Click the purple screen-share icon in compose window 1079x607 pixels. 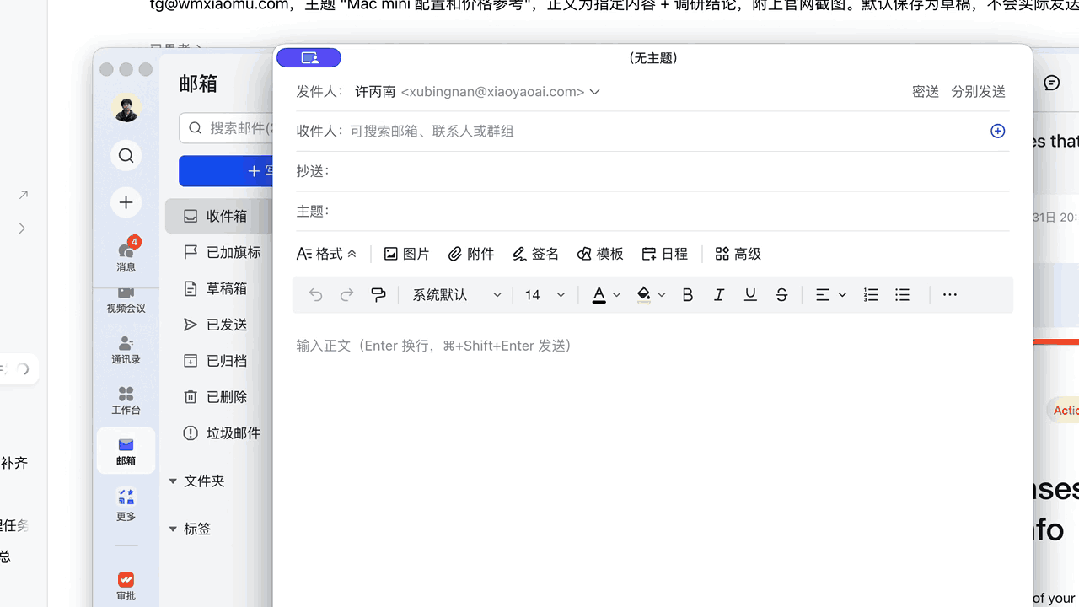308,58
